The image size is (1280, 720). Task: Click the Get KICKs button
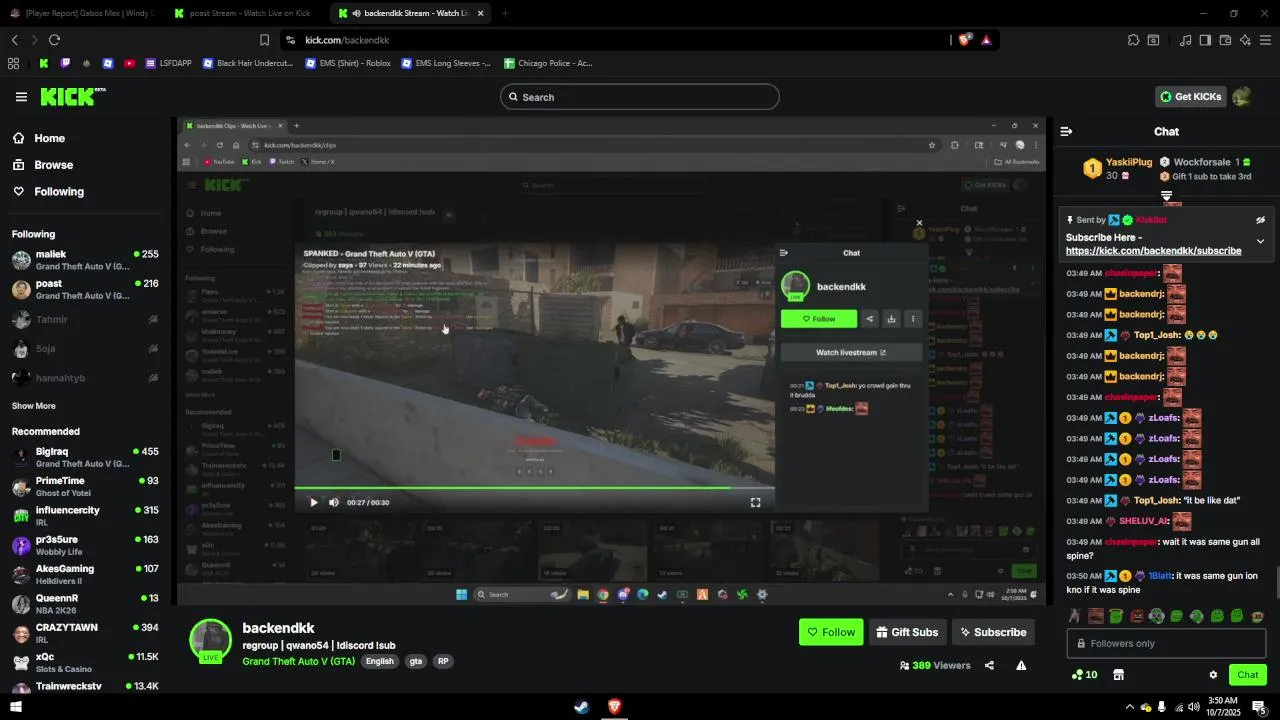click(x=1191, y=97)
